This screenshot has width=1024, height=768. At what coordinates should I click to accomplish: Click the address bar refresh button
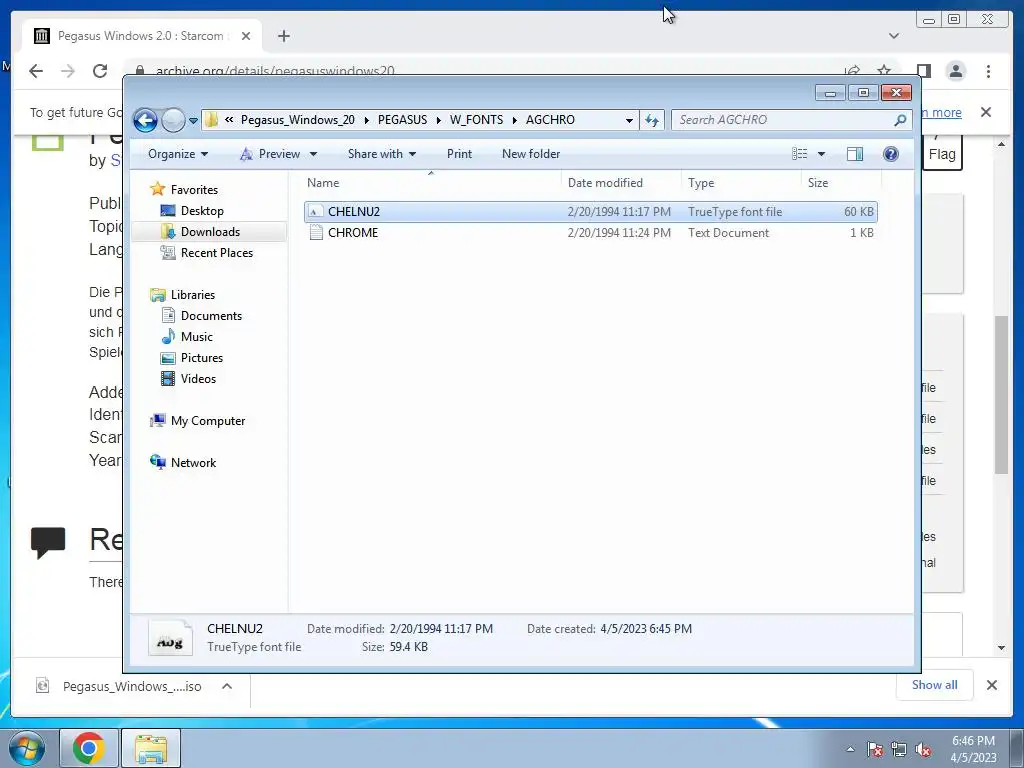(x=652, y=120)
